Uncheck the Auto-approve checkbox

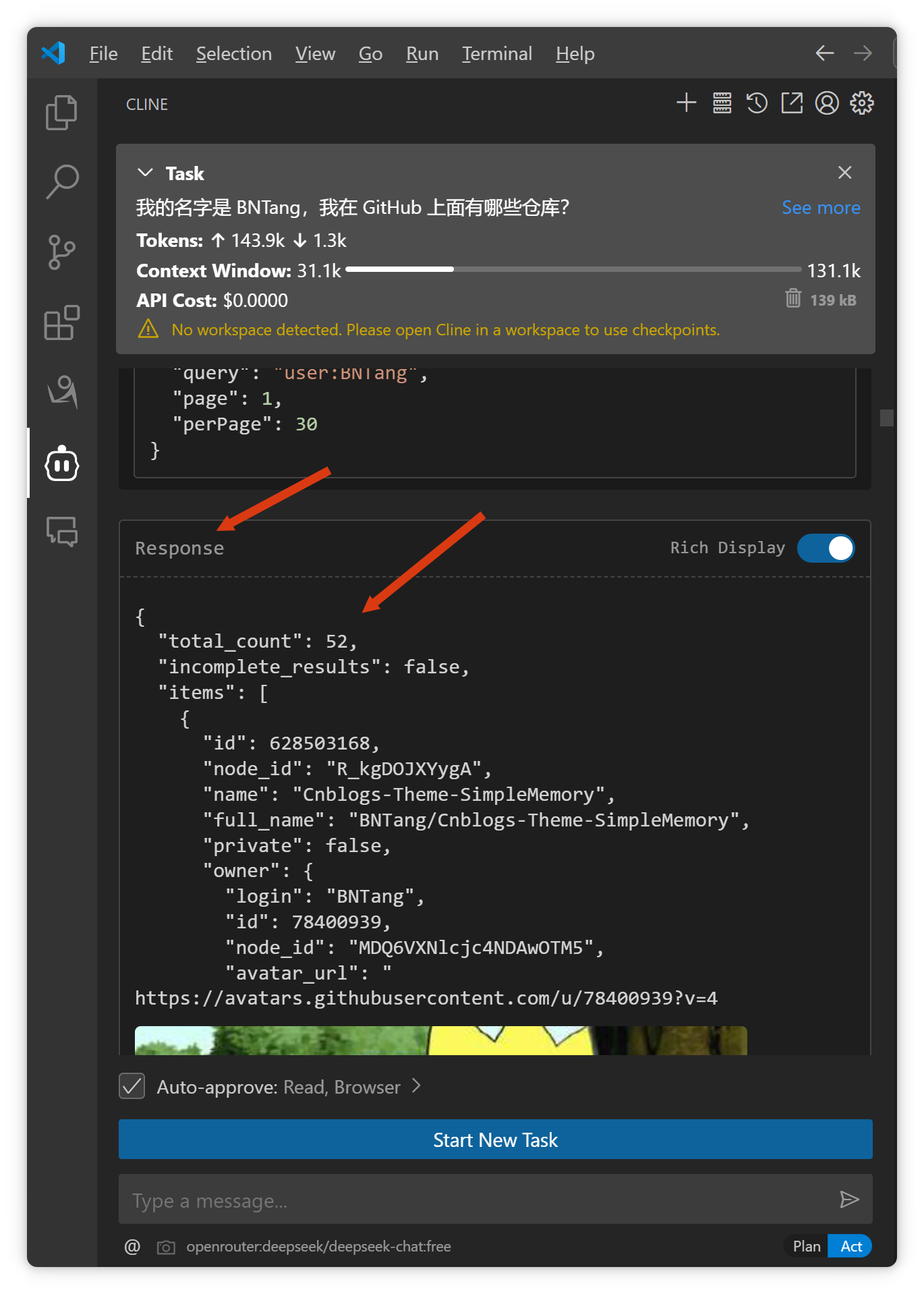pos(132,1086)
